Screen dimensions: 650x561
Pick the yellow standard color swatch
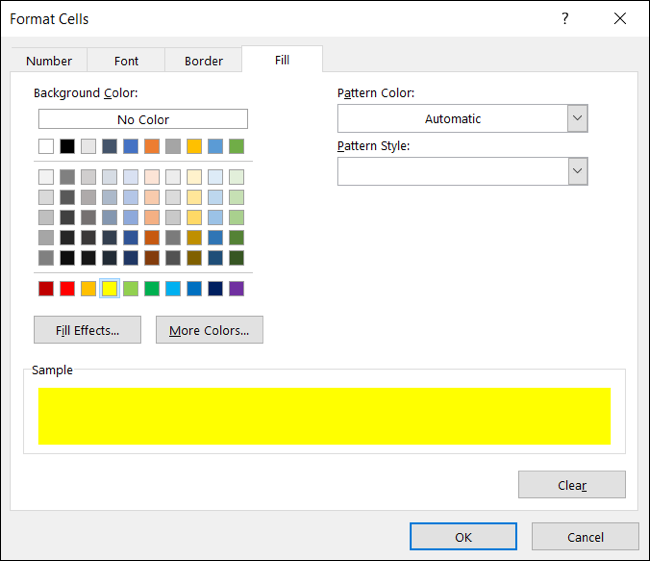pyautogui.click(x=110, y=289)
